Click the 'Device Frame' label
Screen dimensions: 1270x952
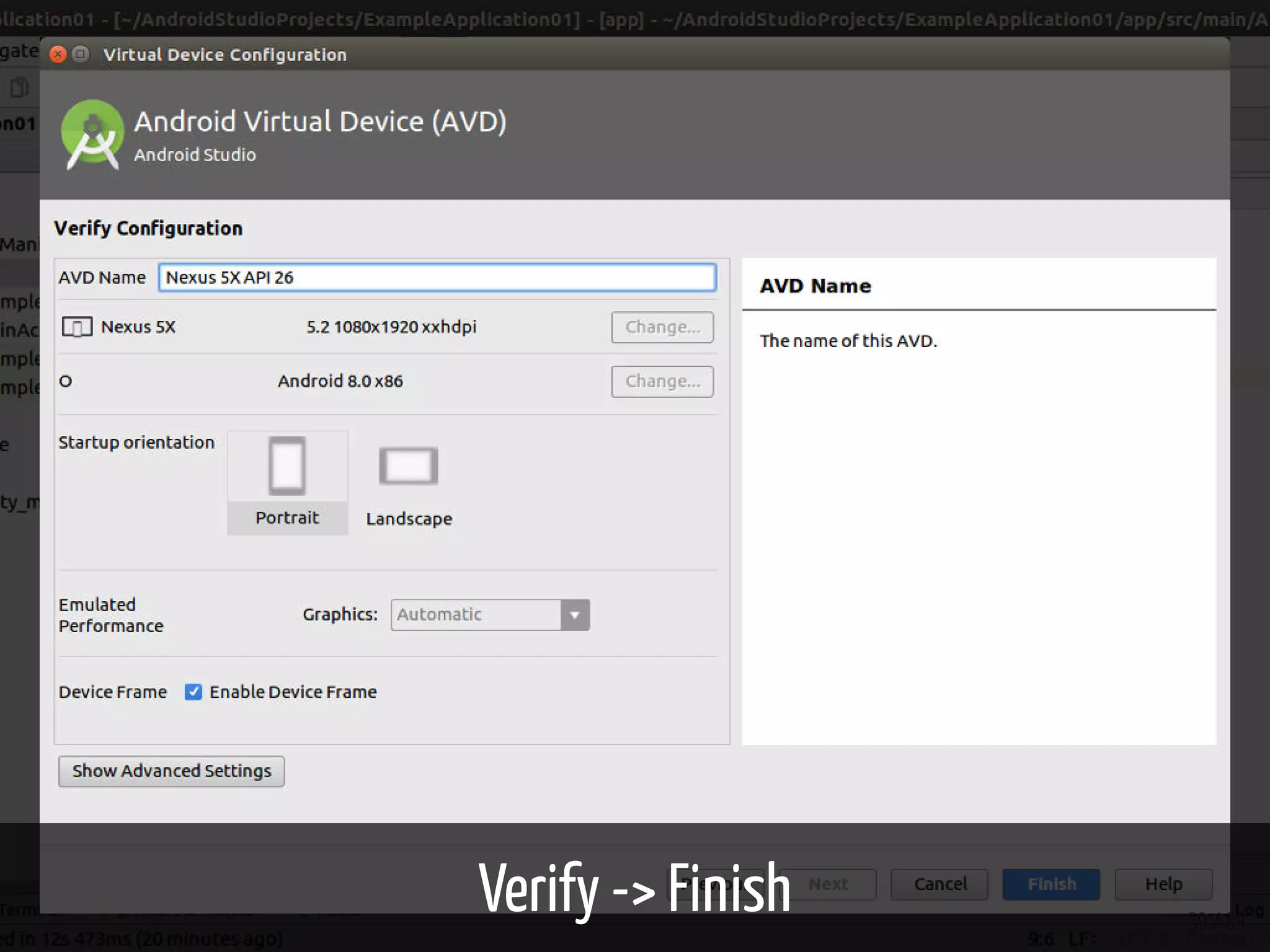point(113,692)
